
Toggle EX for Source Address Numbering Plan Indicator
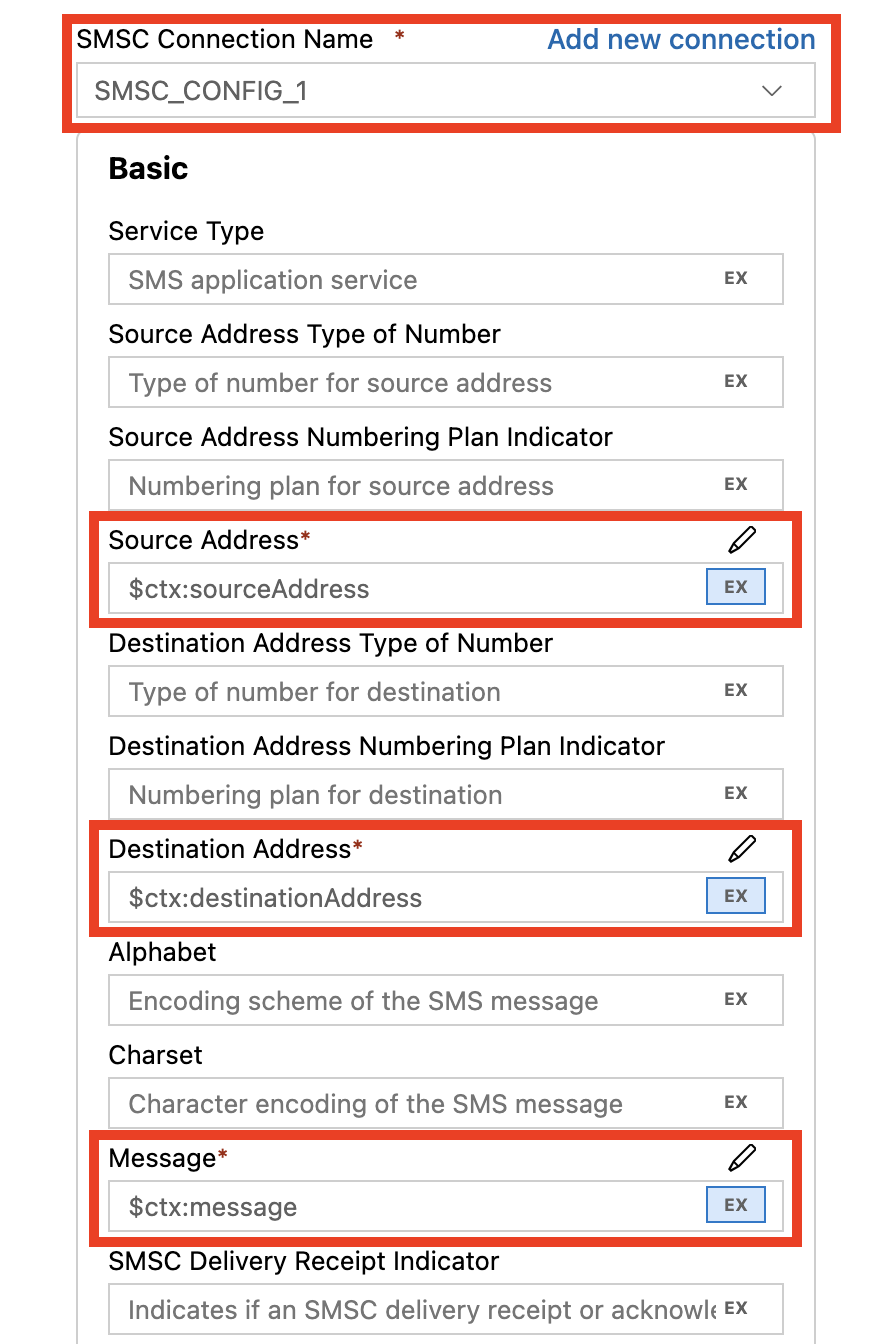(x=736, y=485)
